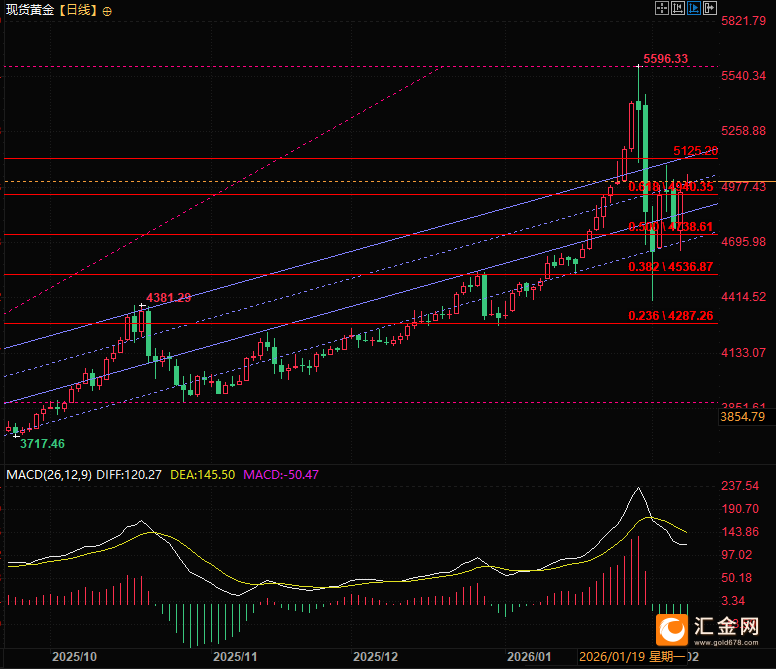Click the 5596.33 high price label
The height and width of the screenshot is (669, 776).
click(x=666, y=58)
